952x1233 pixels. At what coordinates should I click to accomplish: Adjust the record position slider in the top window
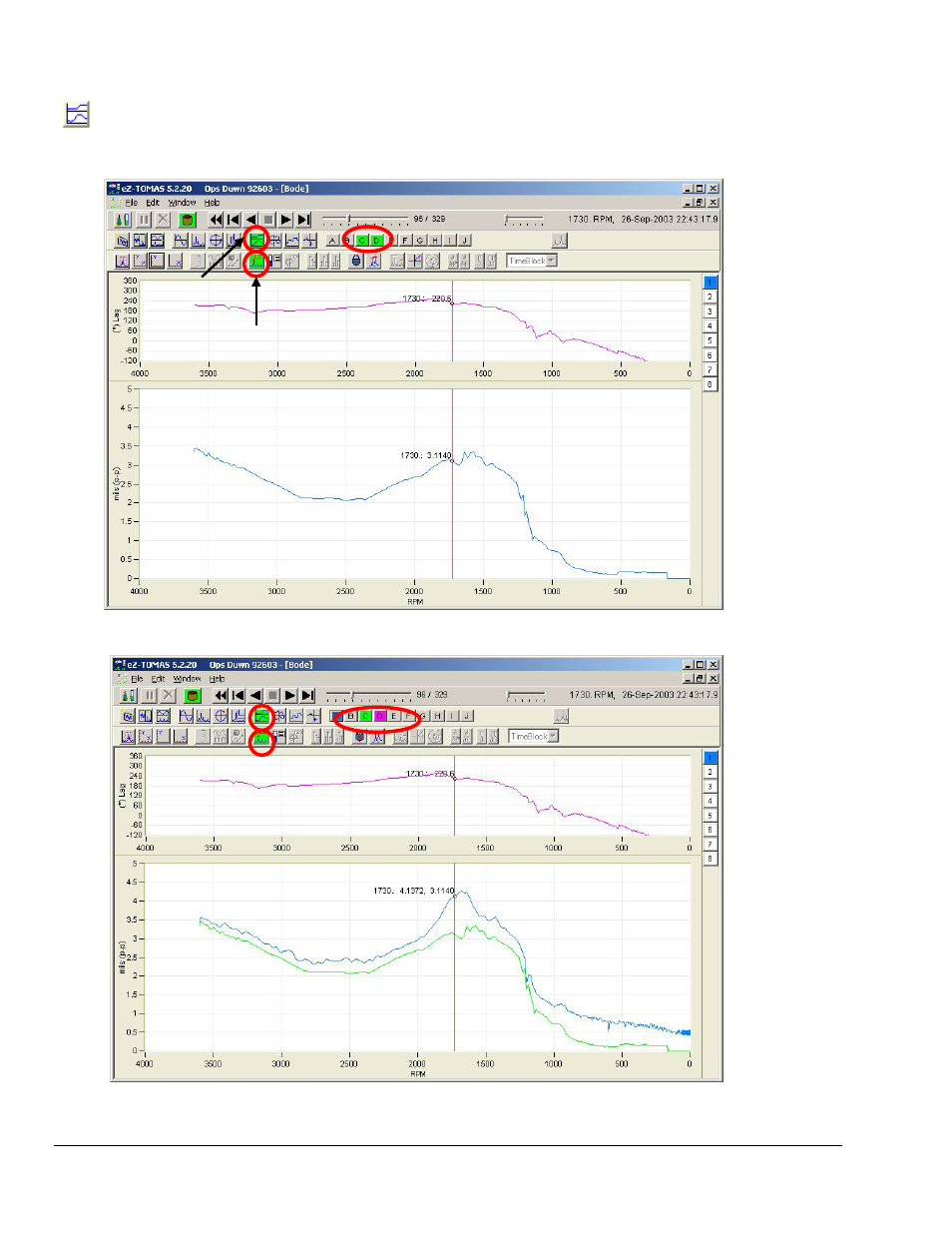tap(365, 219)
